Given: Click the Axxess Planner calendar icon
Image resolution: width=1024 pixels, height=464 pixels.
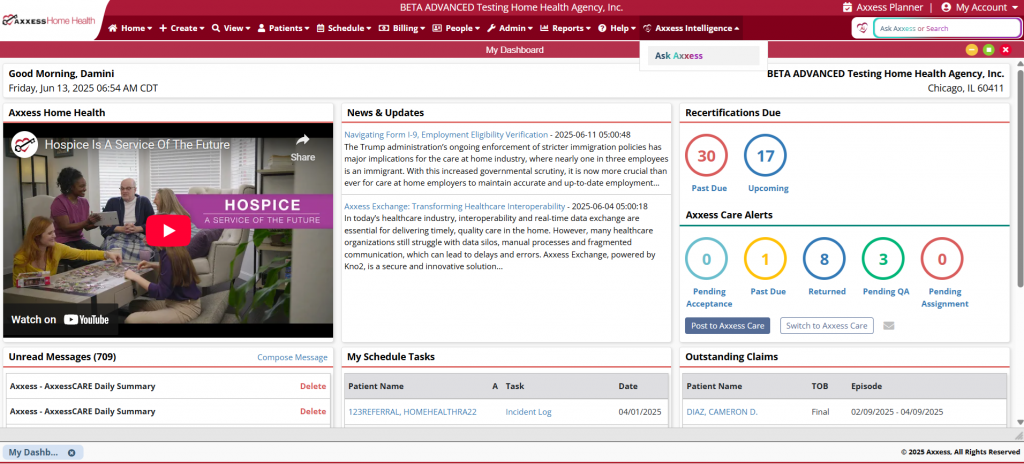Looking at the screenshot, I should tap(847, 7).
